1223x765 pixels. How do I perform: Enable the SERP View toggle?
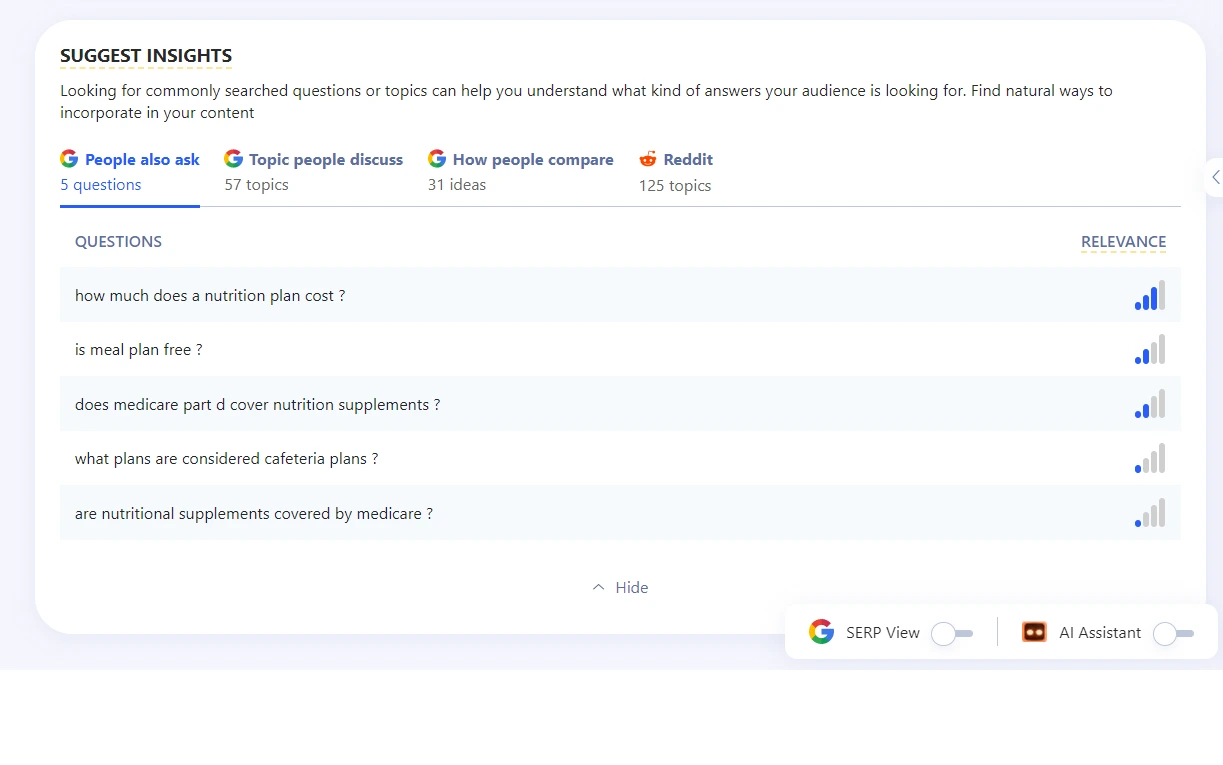coord(951,633)
